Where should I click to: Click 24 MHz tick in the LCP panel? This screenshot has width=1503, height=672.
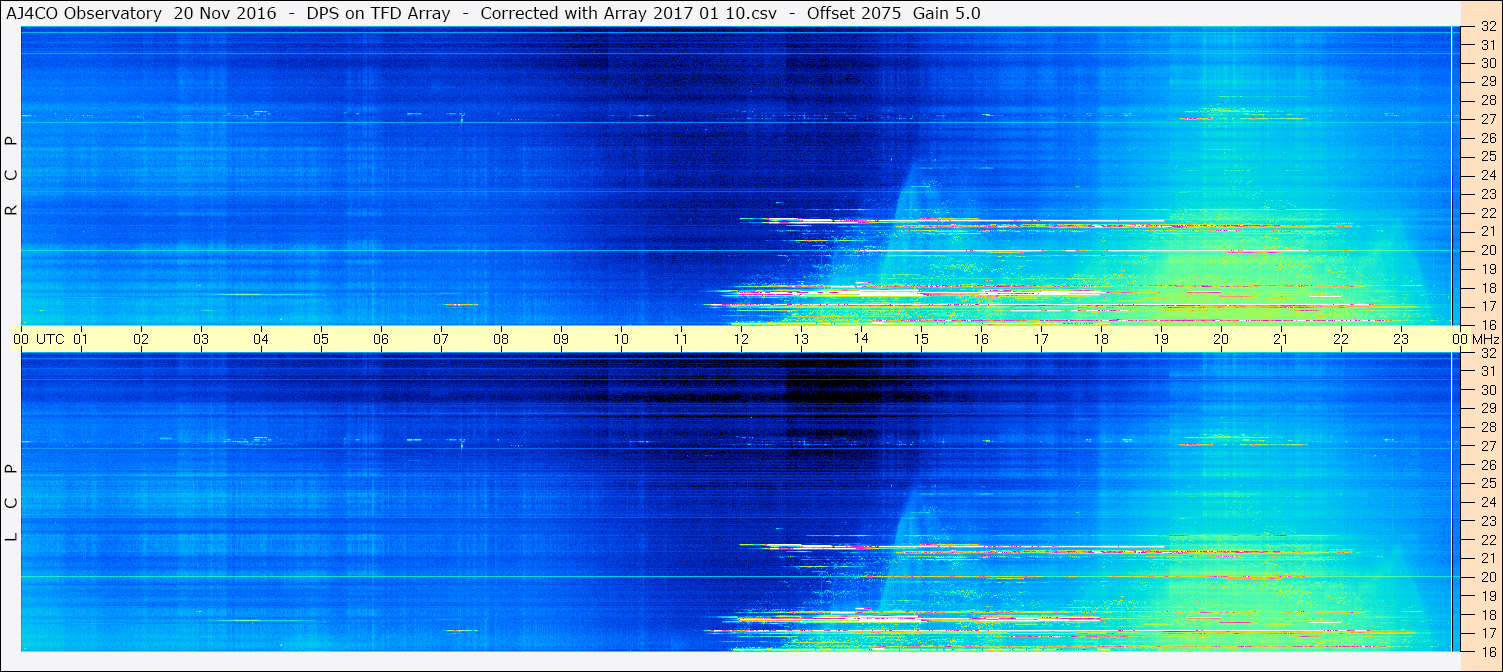[1487, 502]
